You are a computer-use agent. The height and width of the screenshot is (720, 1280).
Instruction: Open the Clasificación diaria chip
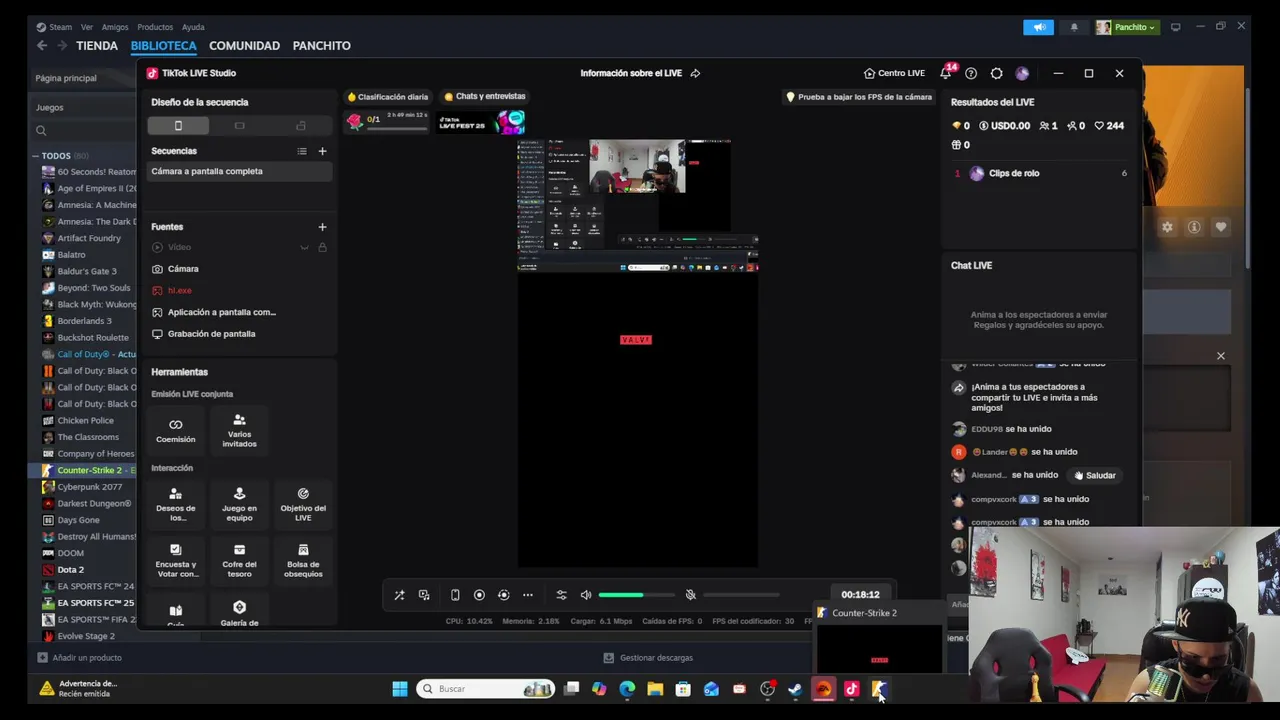click(387, 97)
